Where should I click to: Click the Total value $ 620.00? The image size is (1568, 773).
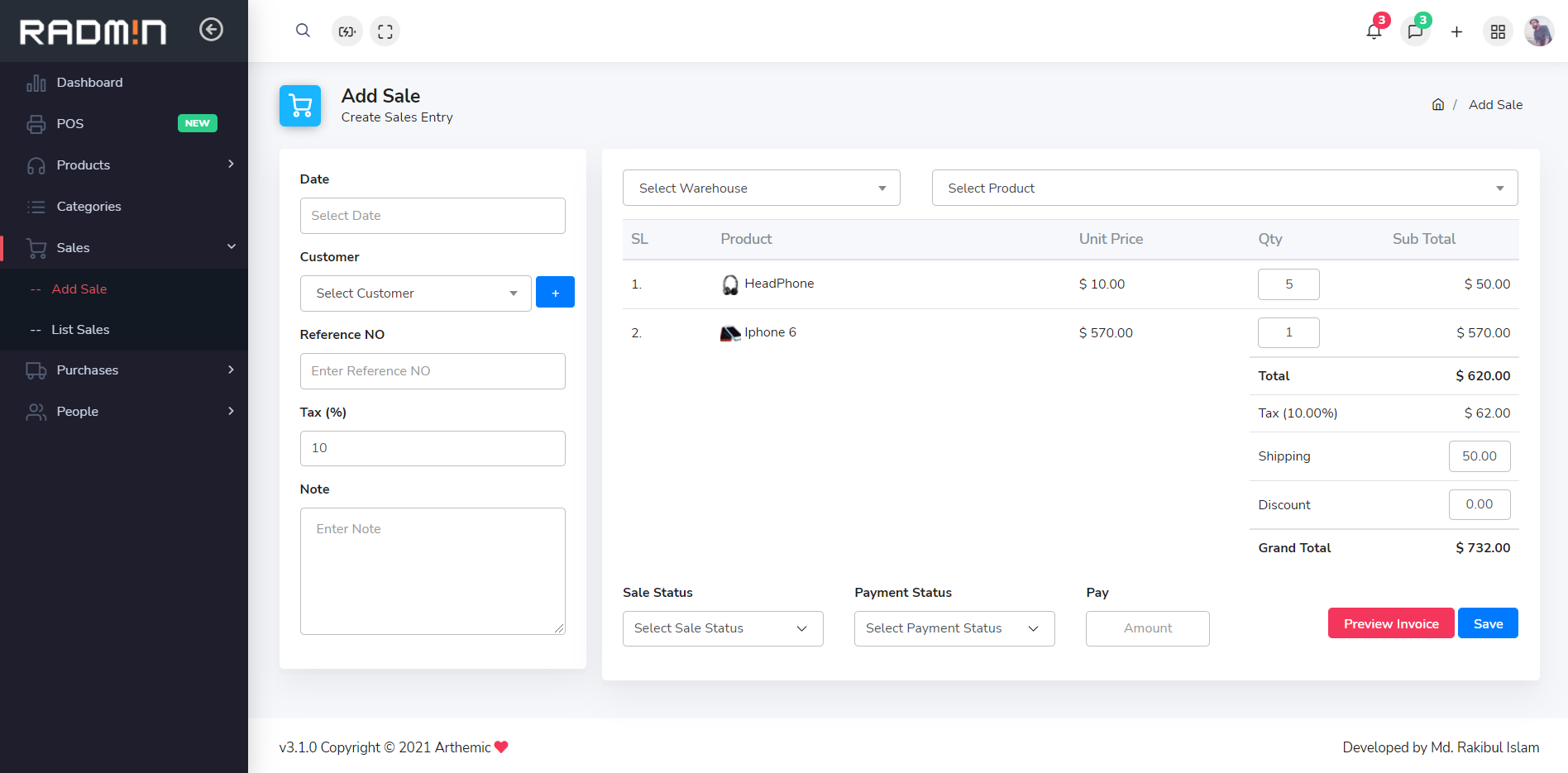[1483, 376]
